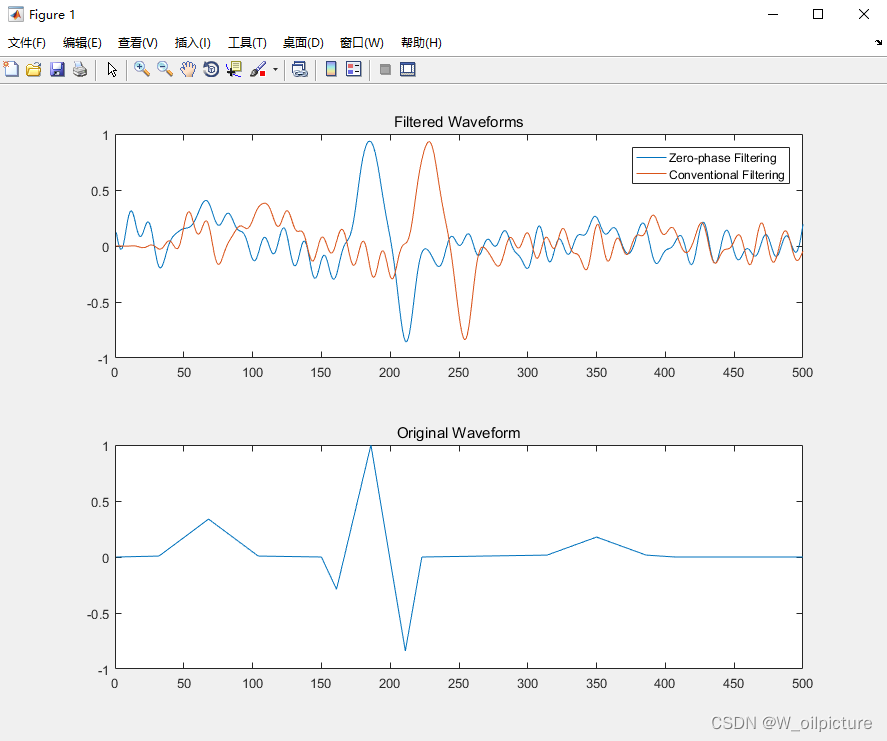Click the New Figure toolbar icon
Viewport: 887px width, 741px height.
11,70
